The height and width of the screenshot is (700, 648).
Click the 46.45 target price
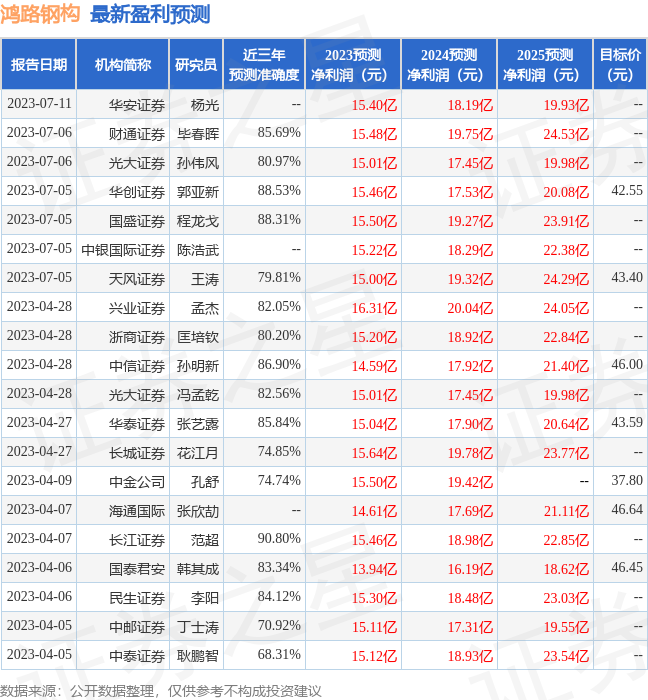[627, 568]
